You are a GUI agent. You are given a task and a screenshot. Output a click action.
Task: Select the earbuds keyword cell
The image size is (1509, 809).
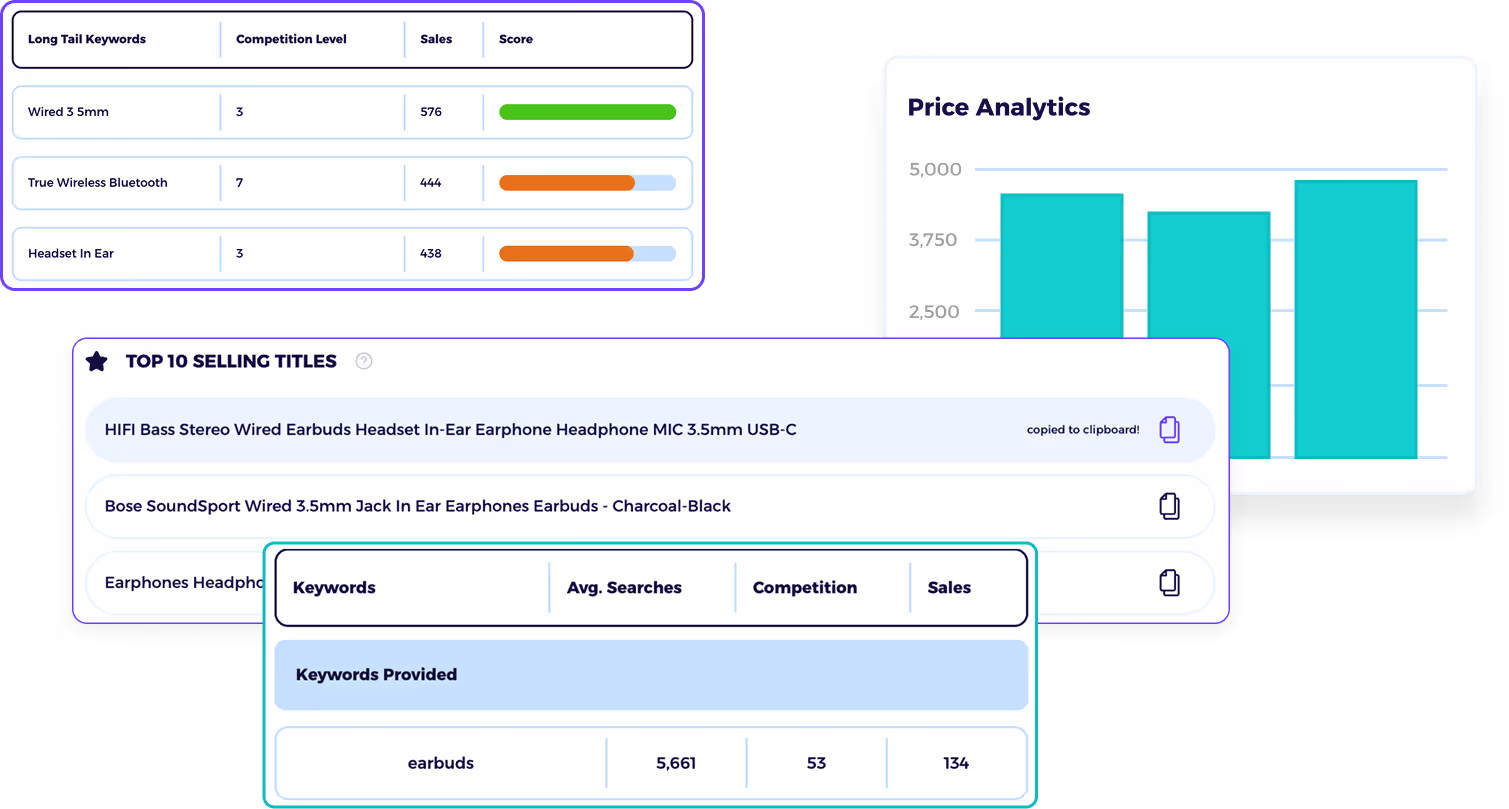coord(441,764)
